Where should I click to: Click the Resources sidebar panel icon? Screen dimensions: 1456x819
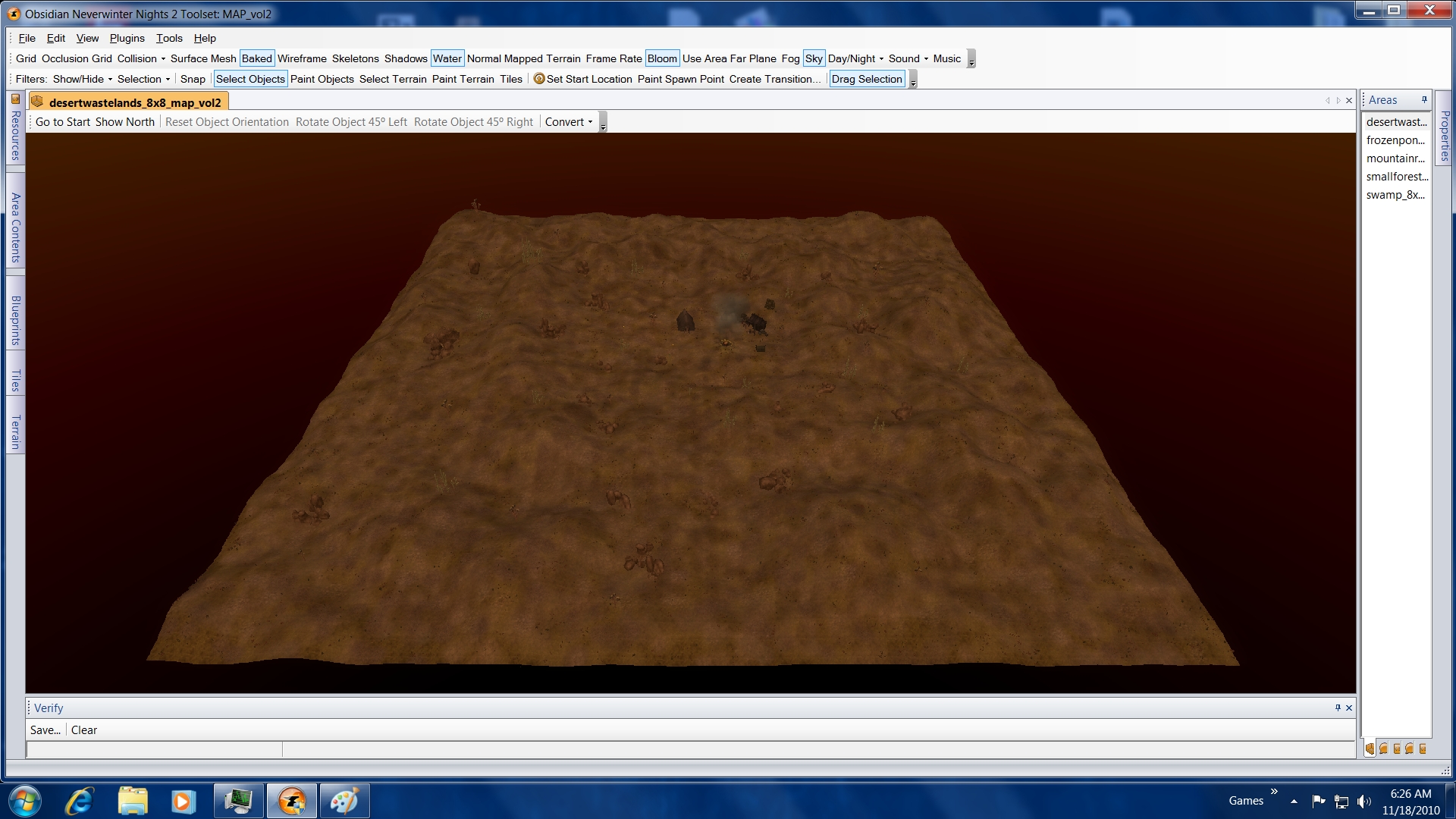pos(15,99)
